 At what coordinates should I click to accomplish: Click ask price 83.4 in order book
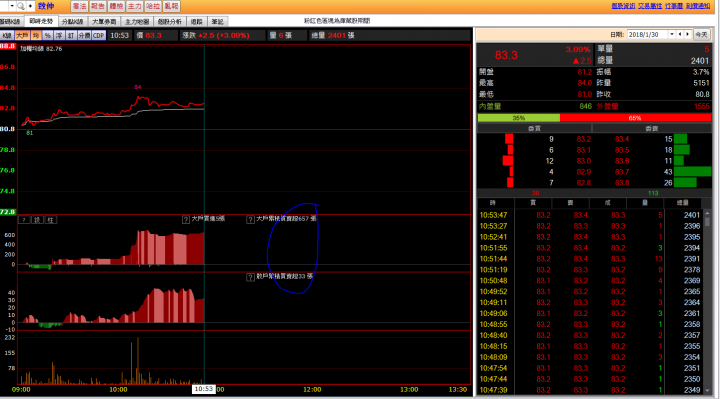pos(622,139)
